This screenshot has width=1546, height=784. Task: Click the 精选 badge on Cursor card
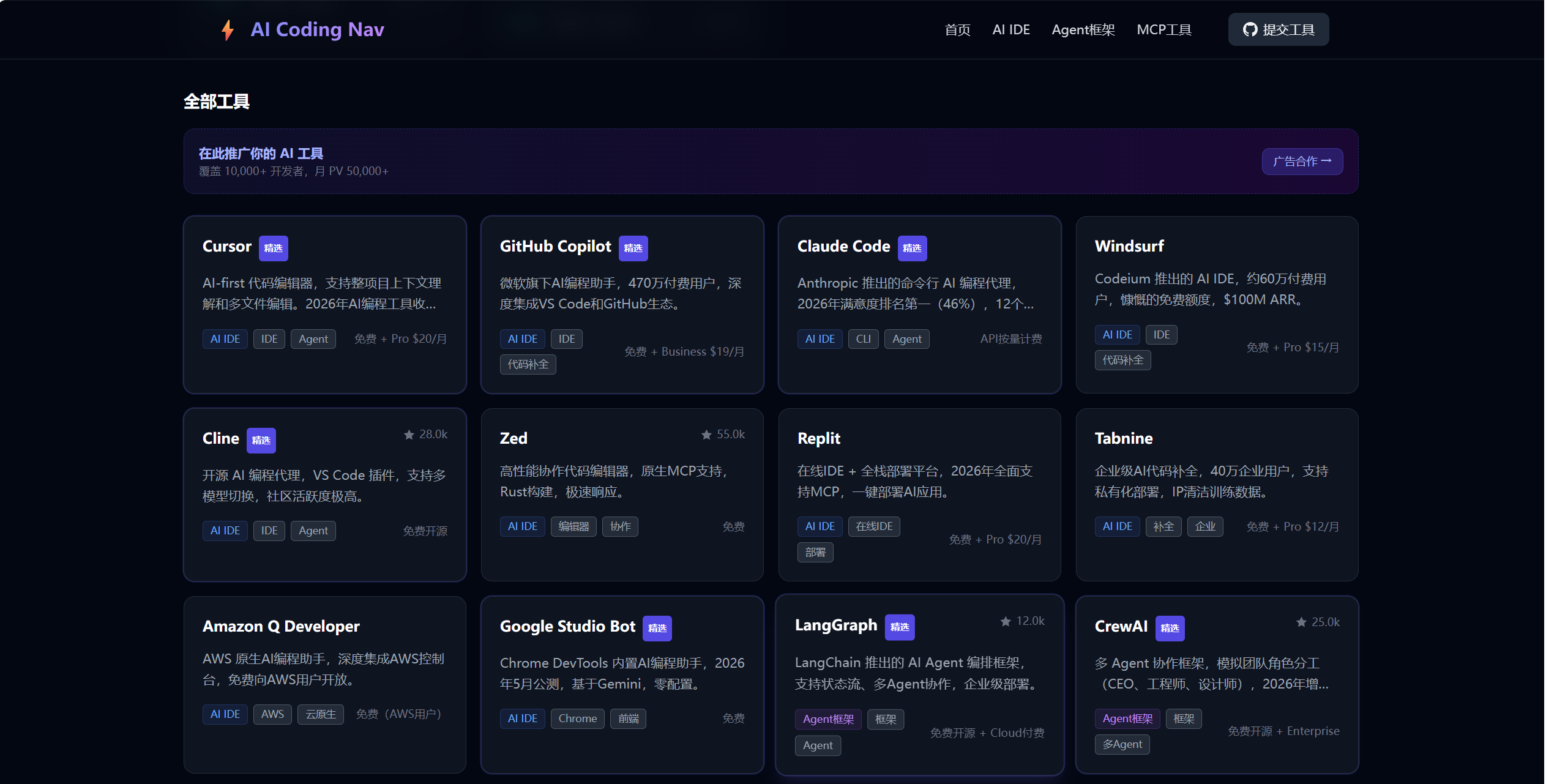[x=274, y=248]
